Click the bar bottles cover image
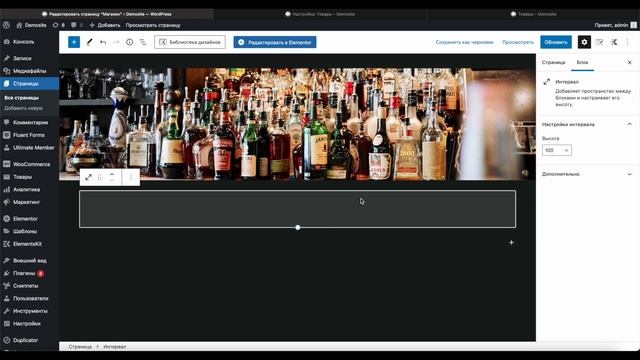This screenshot has height=360, width=640. point(297,124)
